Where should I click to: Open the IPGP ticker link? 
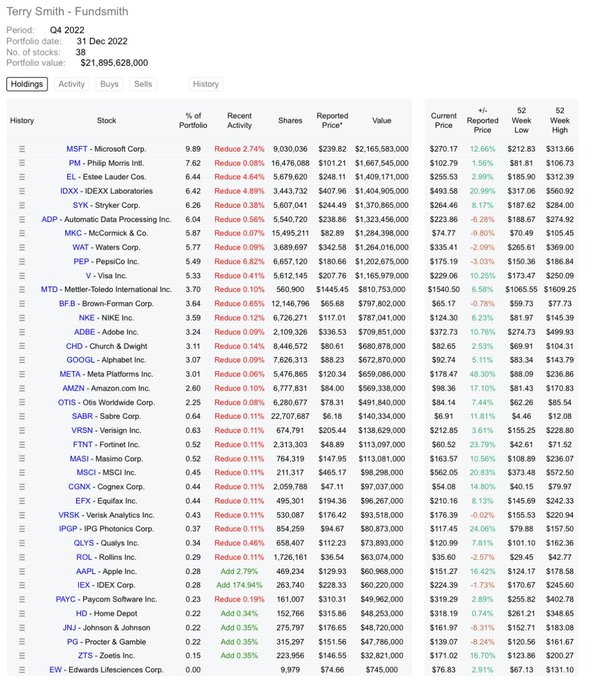pos(68,529)
